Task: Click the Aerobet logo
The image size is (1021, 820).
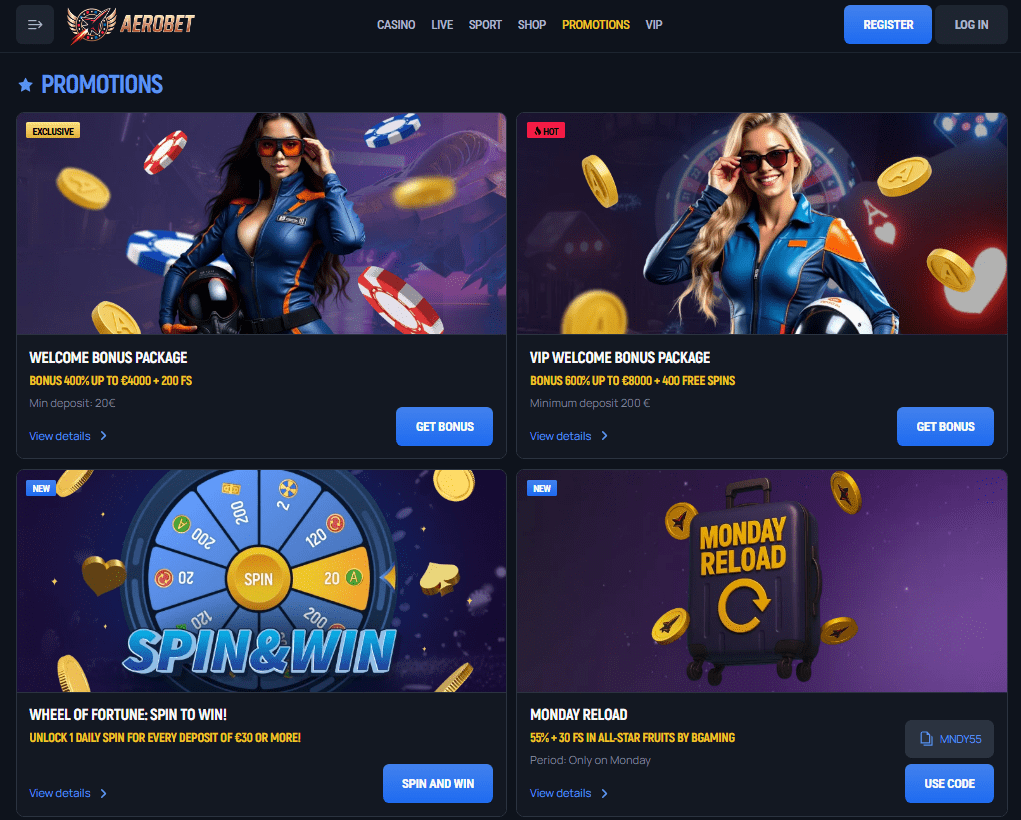Action: tap(131, 25)
